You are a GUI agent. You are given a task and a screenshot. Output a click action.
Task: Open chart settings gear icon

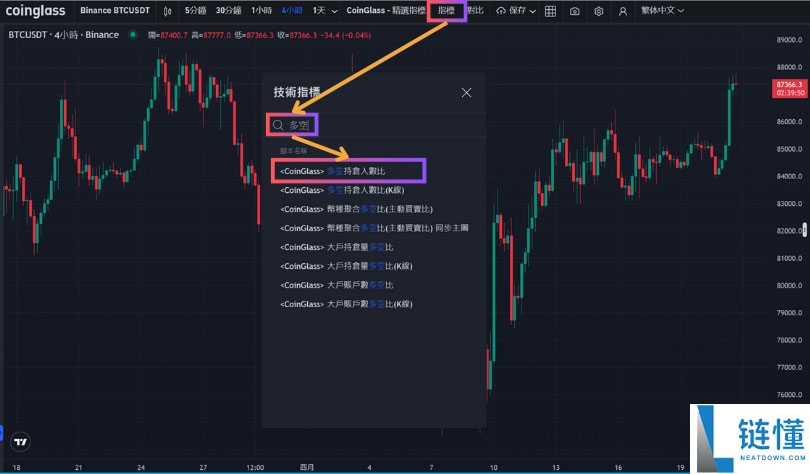pos(599,11)
